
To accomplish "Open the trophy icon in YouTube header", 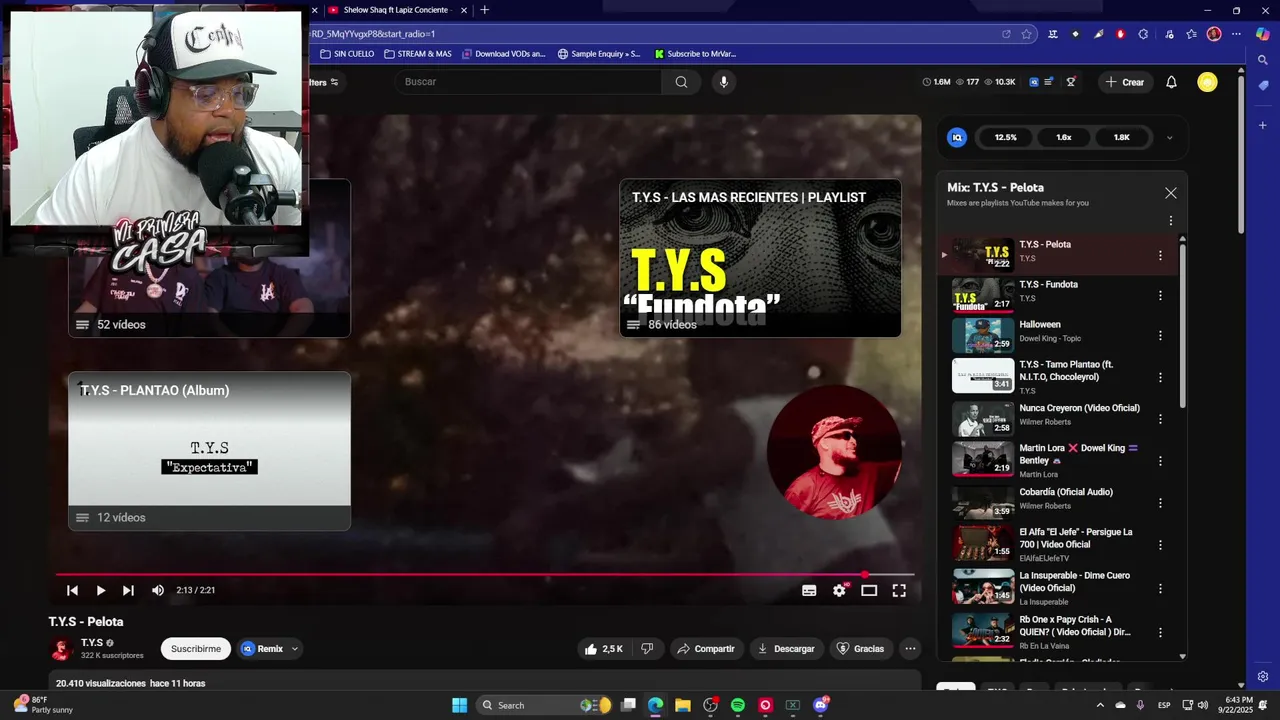I will click(x=1071, y=82).
